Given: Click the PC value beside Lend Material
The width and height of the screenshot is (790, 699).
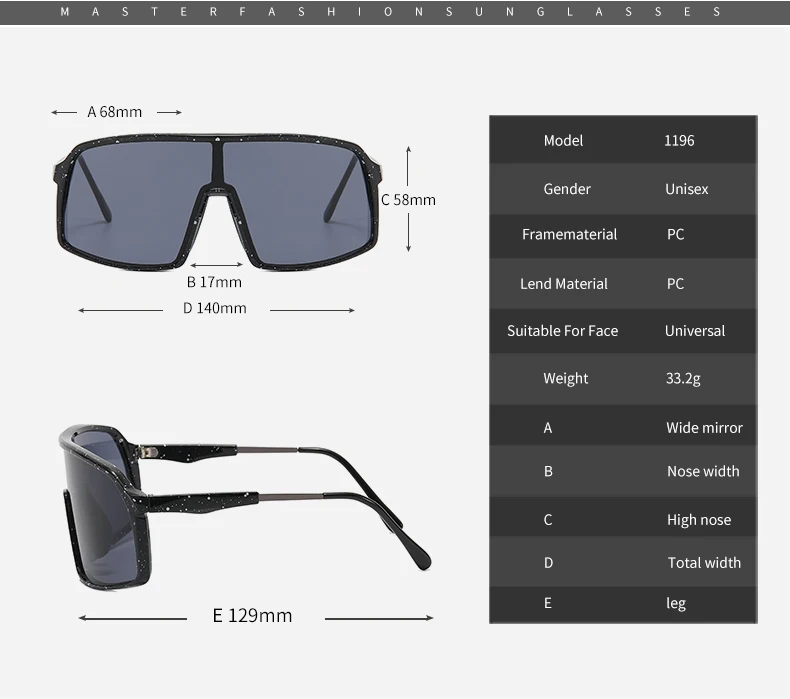Looking at the screenshot, I should 676,284.
